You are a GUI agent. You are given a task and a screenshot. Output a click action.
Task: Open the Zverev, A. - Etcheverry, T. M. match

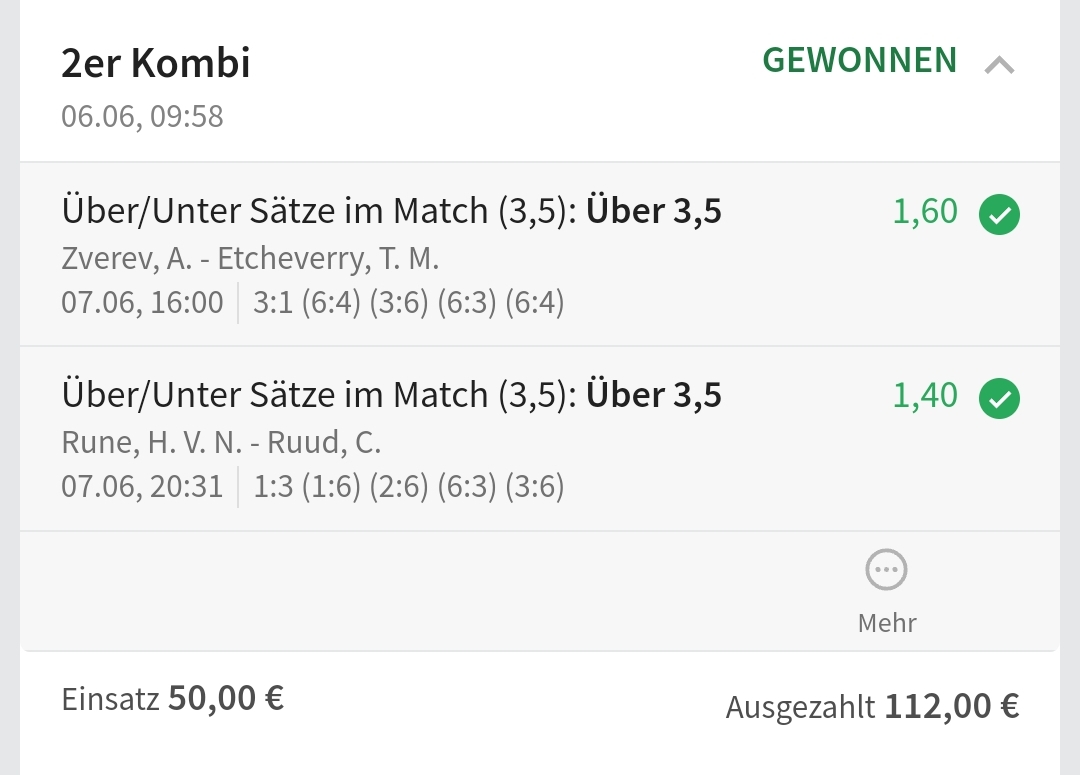(x=250, y=259)
